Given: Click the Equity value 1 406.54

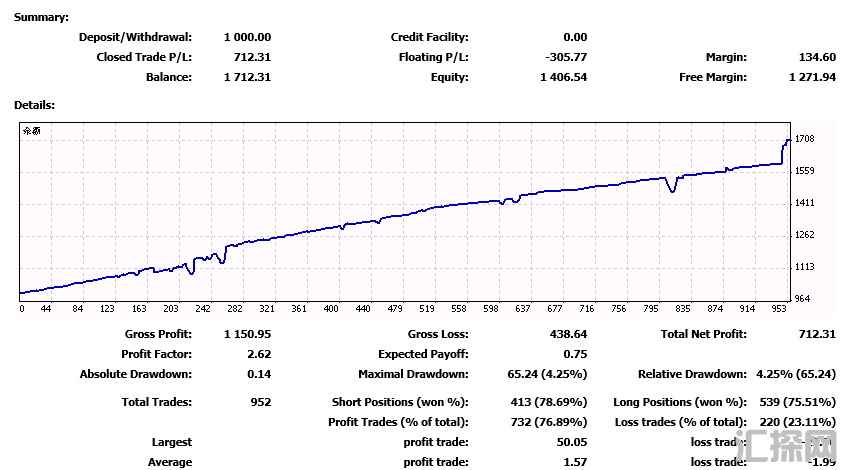Looking at the screenshot, I should click(x=563, y=77).
